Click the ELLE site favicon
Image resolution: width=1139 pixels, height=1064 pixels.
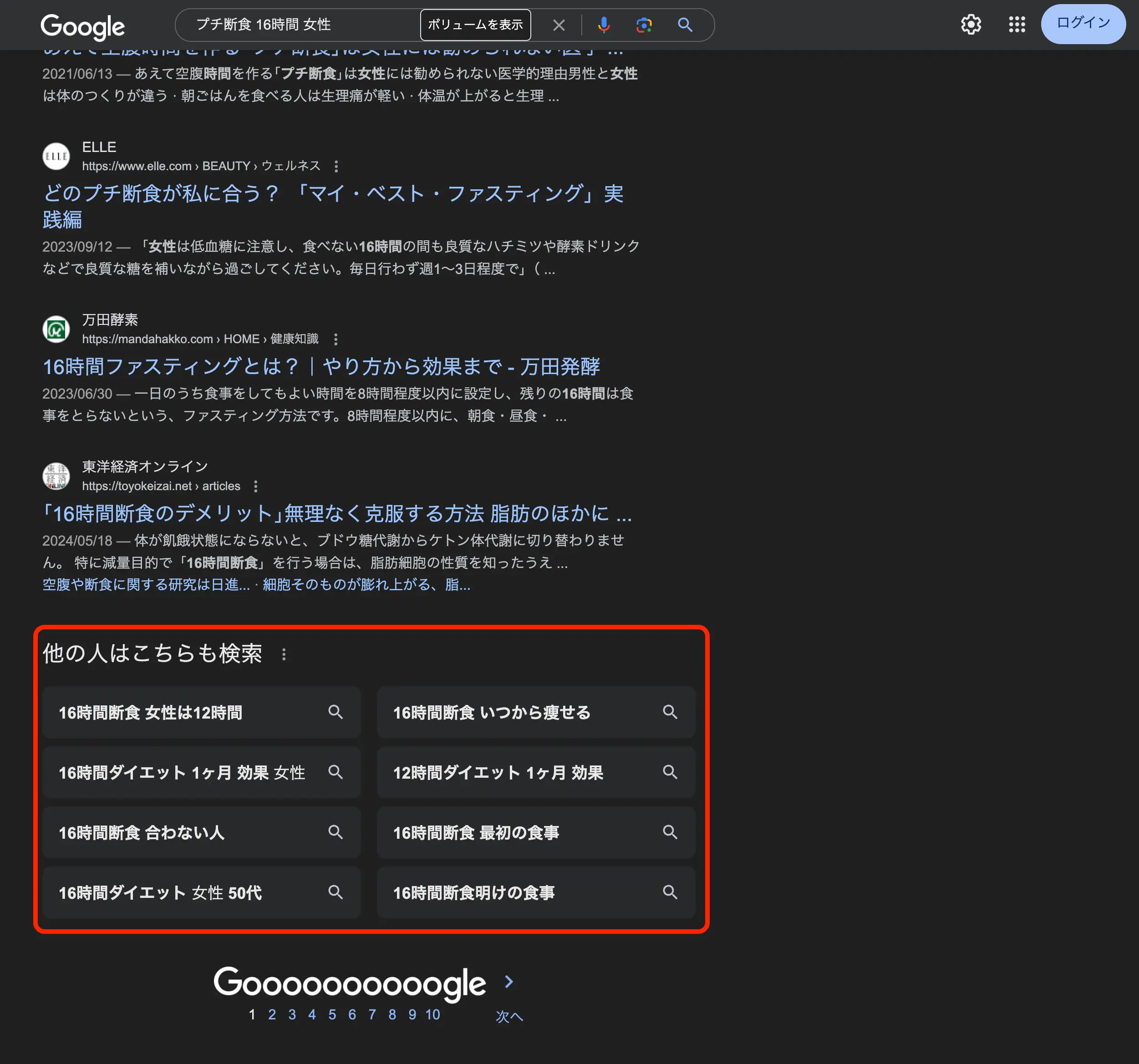click(x=56, y=157)
